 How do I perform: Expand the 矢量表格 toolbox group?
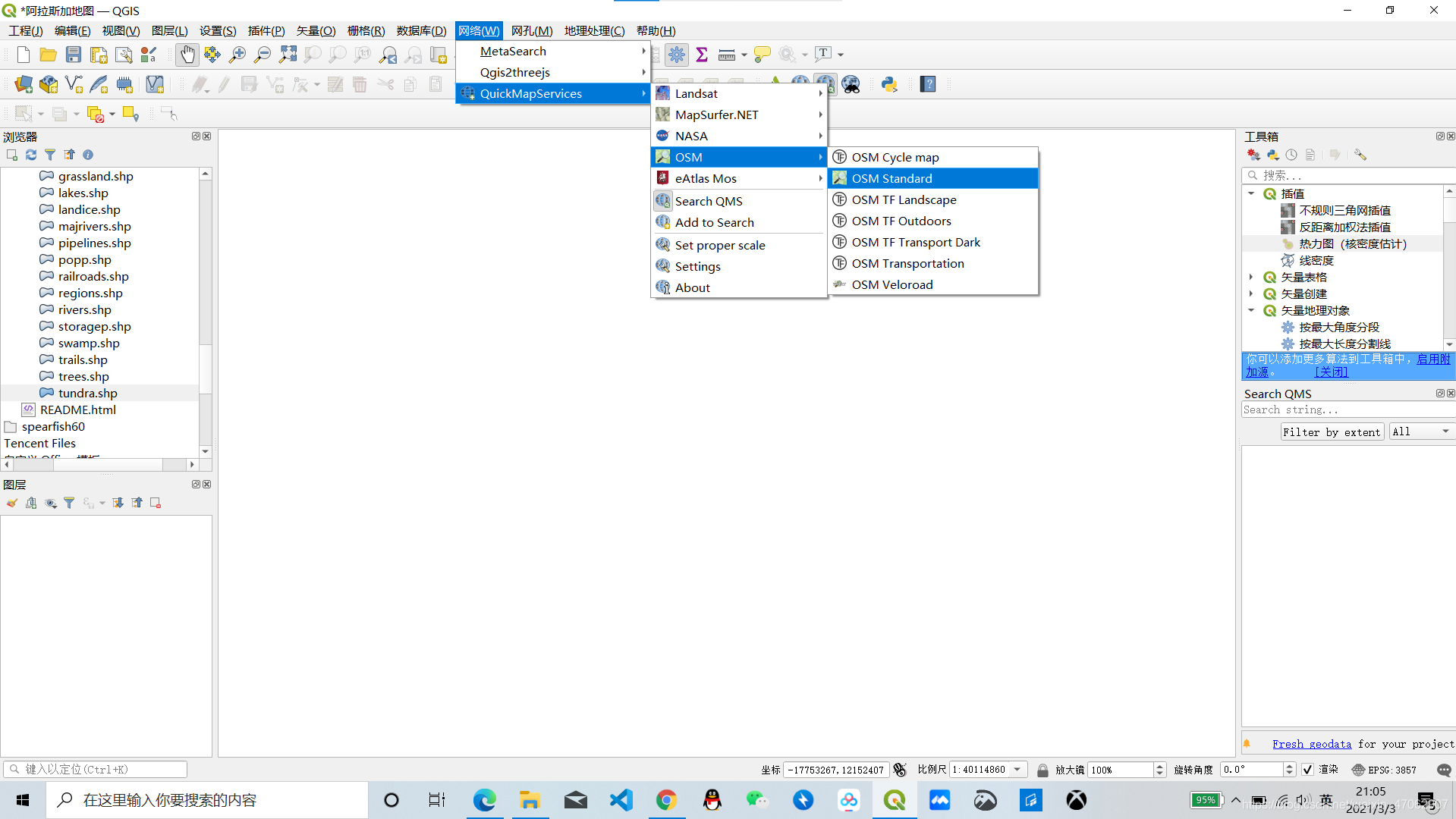click(x=1251, y=277)
